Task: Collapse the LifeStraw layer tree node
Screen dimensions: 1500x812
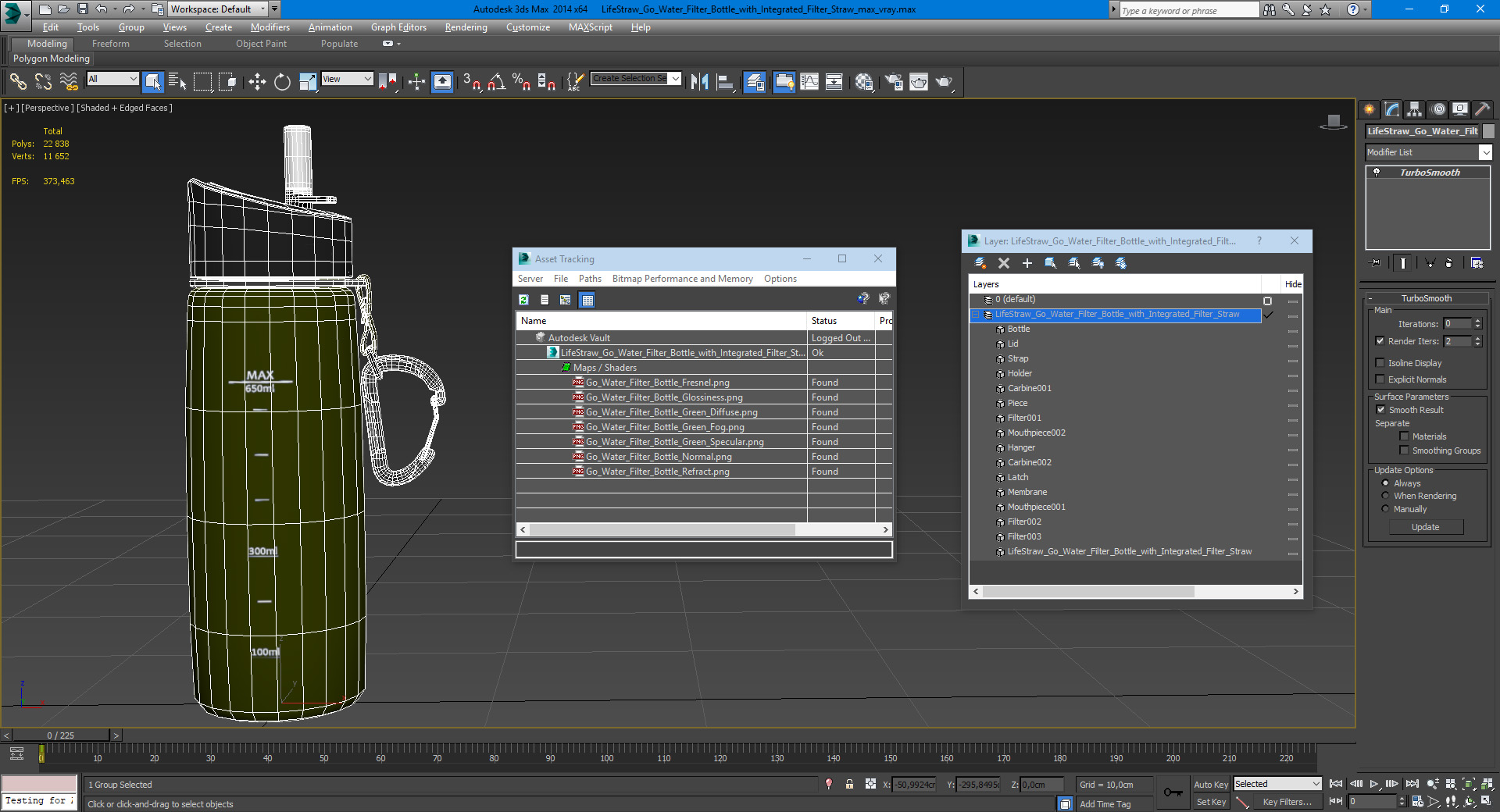Action: pos(976,315)
